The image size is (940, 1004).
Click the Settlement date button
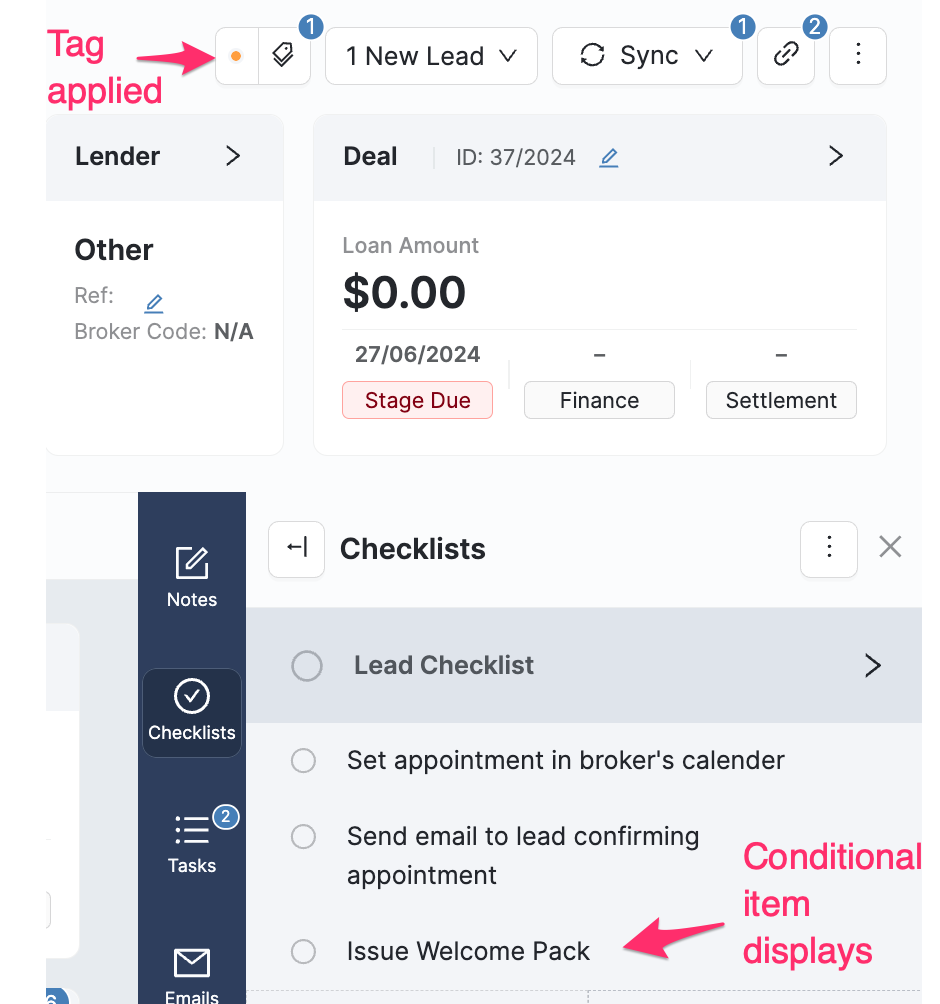click(x=781, y=400)
